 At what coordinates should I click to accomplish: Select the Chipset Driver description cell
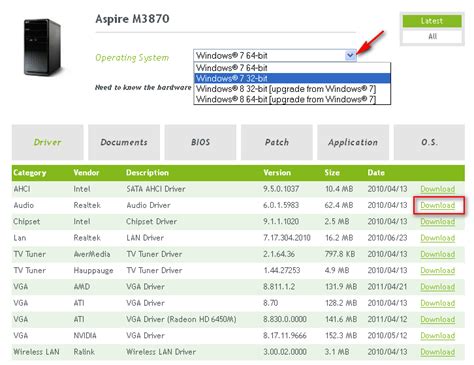151,222
